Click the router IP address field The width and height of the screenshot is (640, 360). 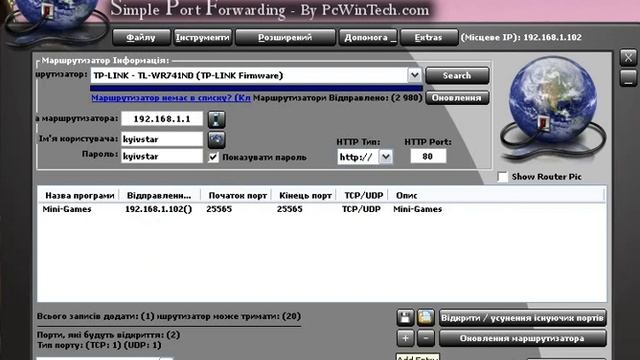[162, 119]
